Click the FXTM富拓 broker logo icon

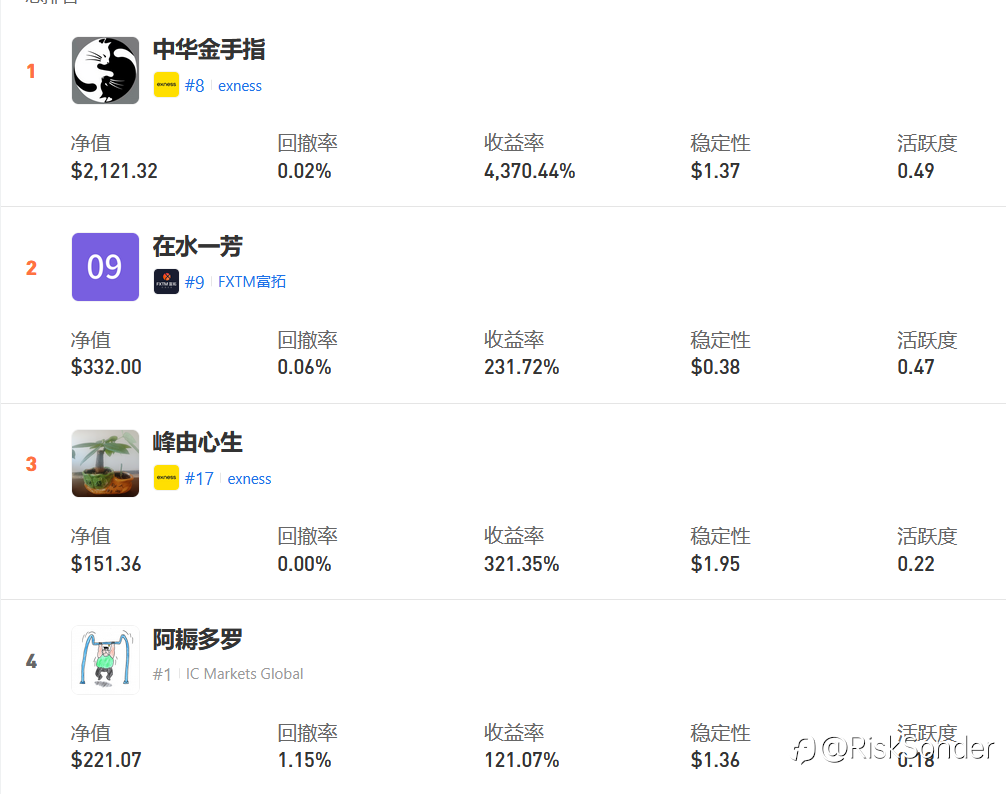pos(166,282)
